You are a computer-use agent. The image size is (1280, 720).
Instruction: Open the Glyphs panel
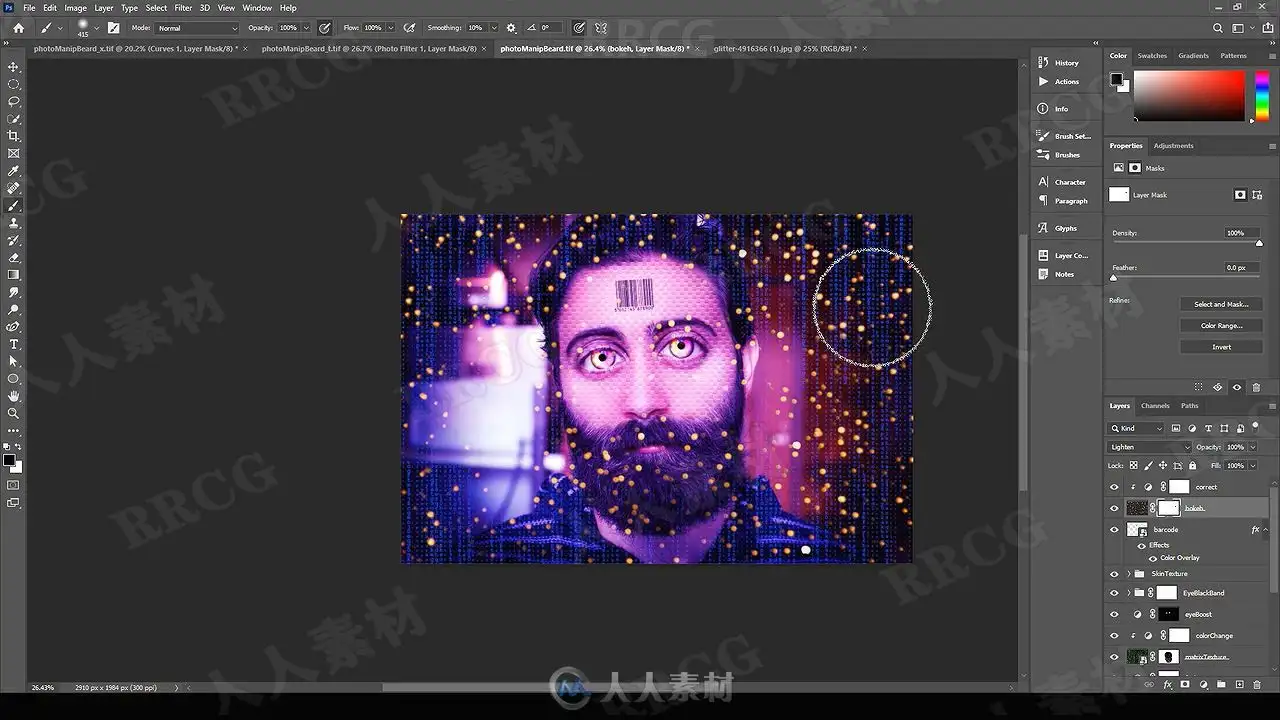tap(1066, 228)
